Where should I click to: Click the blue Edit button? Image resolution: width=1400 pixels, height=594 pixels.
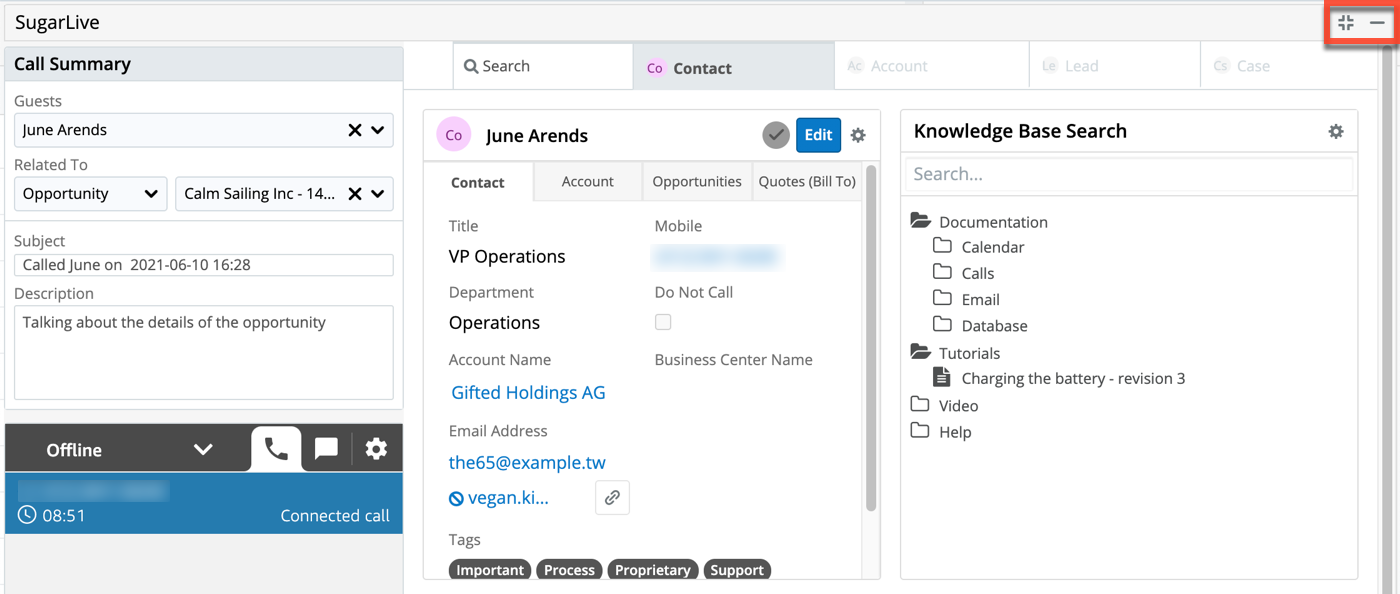coord(818,135)
